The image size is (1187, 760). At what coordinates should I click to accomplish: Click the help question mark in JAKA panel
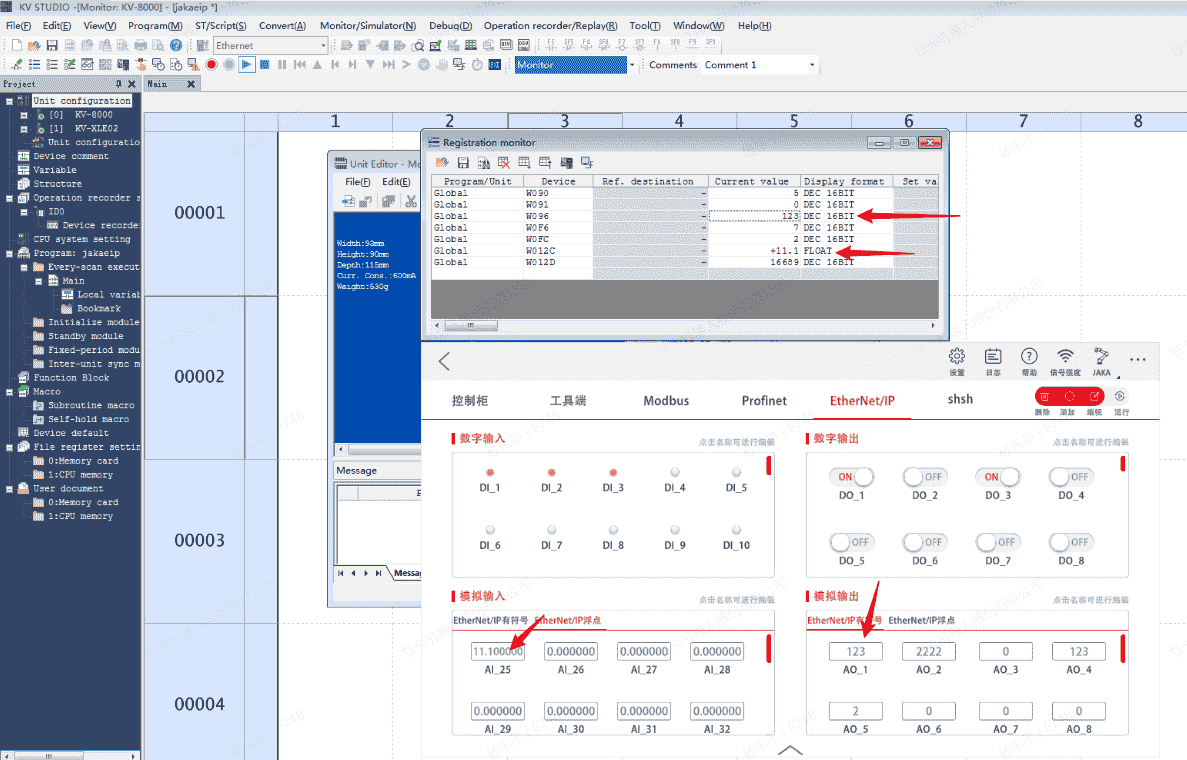[1029, 357]
